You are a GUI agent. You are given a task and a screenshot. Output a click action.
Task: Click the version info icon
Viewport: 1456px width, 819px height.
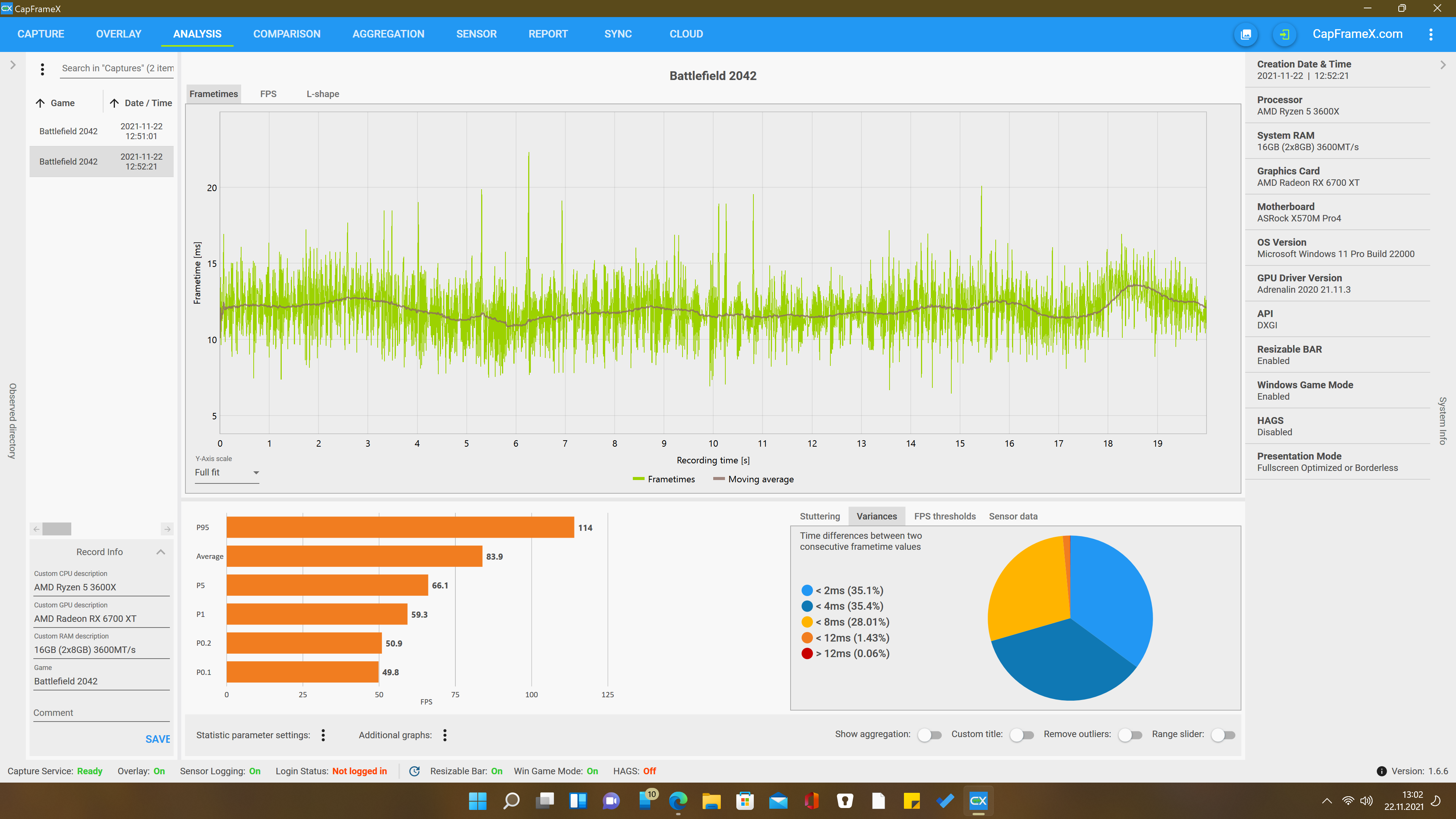click(x=1381, y=771)
